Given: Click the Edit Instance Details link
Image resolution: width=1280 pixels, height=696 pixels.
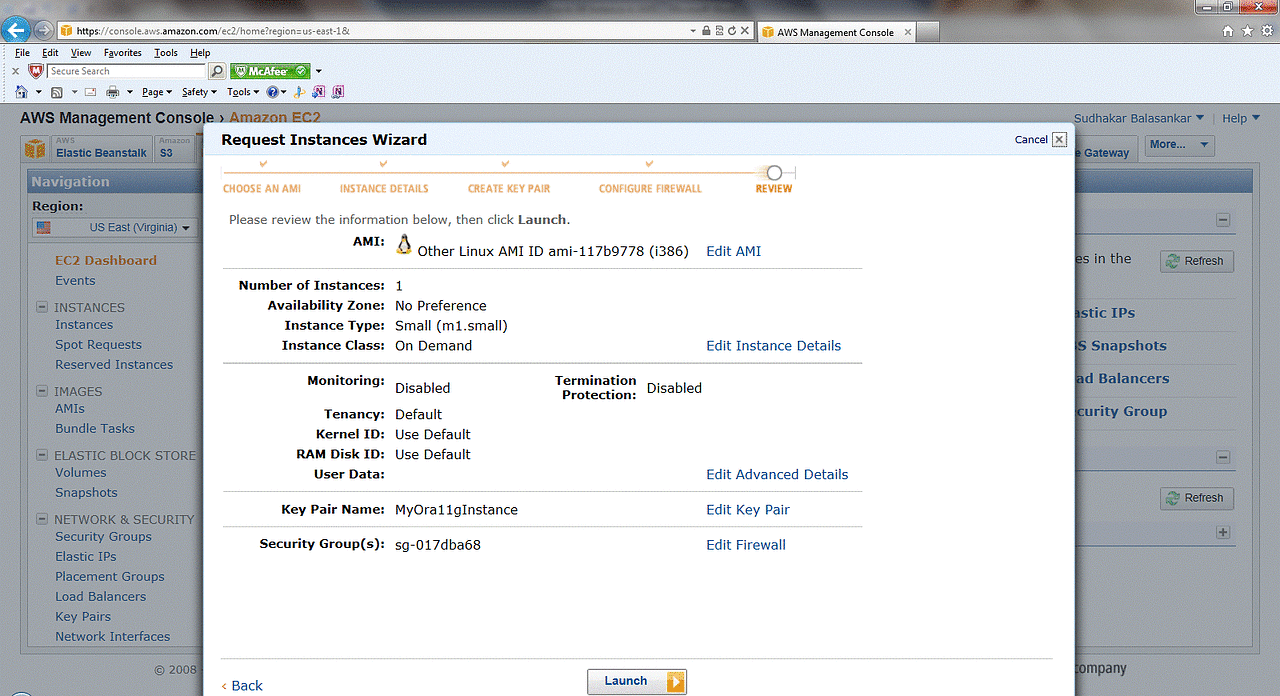Looking at the screenshot, I should [x=774, y=346].
